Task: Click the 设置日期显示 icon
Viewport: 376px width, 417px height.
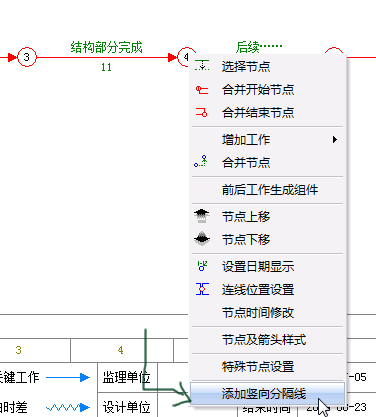Action: (x=202, y=266)
